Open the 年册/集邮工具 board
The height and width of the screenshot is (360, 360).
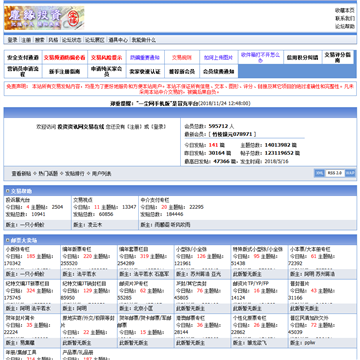[21, 352]
